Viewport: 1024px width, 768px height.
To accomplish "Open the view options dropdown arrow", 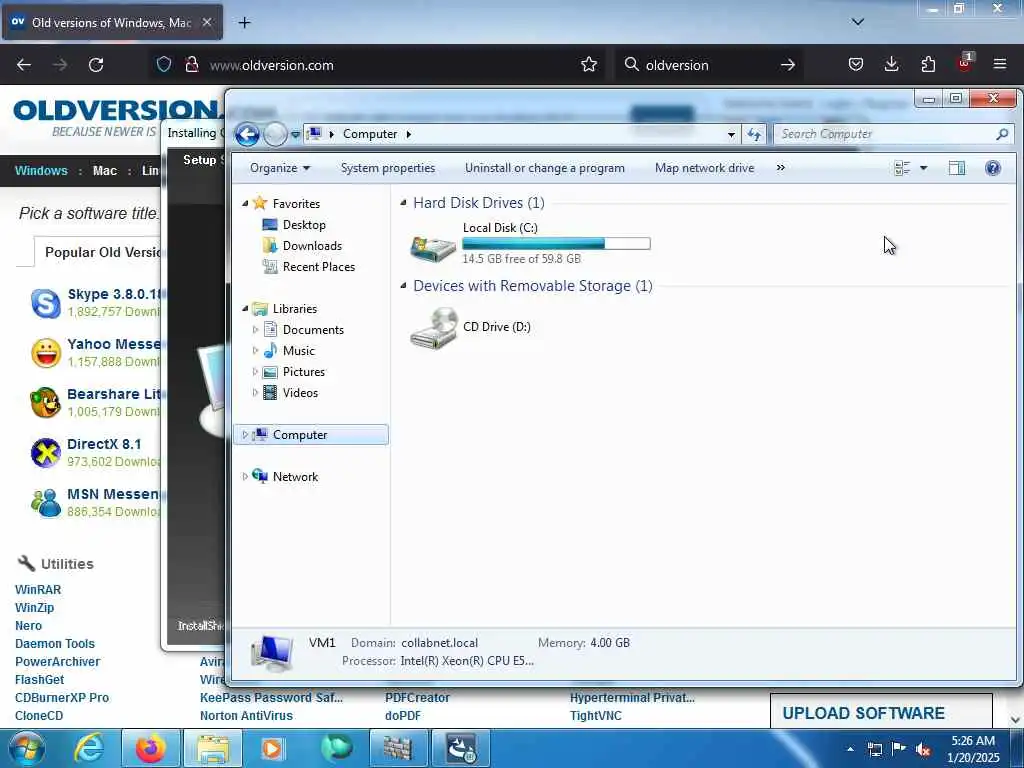I will pyautogui.click(x=923, y=168).
